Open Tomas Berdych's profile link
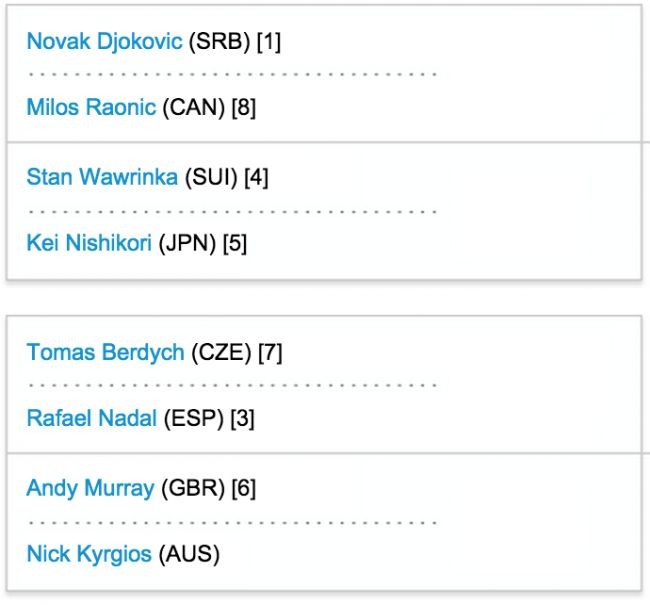Viewport: 650px width, 605px height. [105, 352]
